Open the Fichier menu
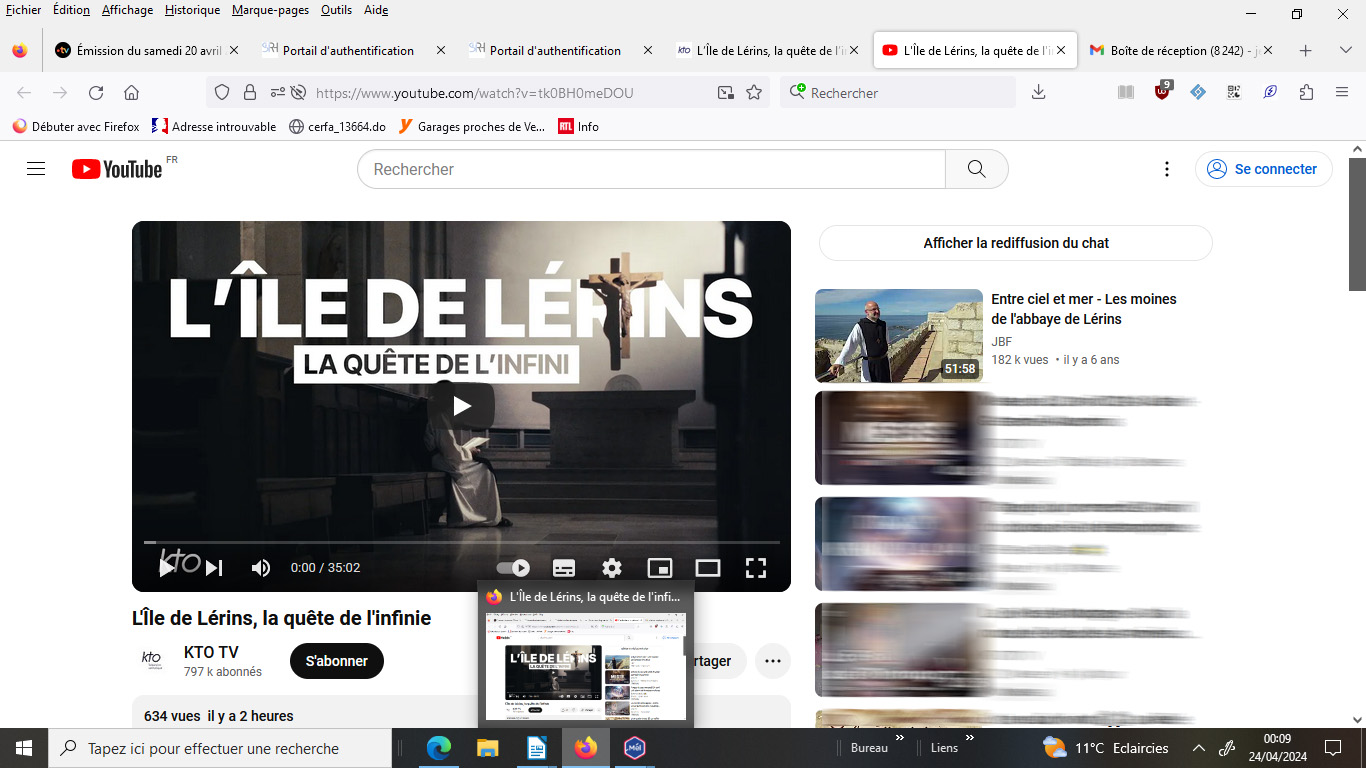 point(23,10)
